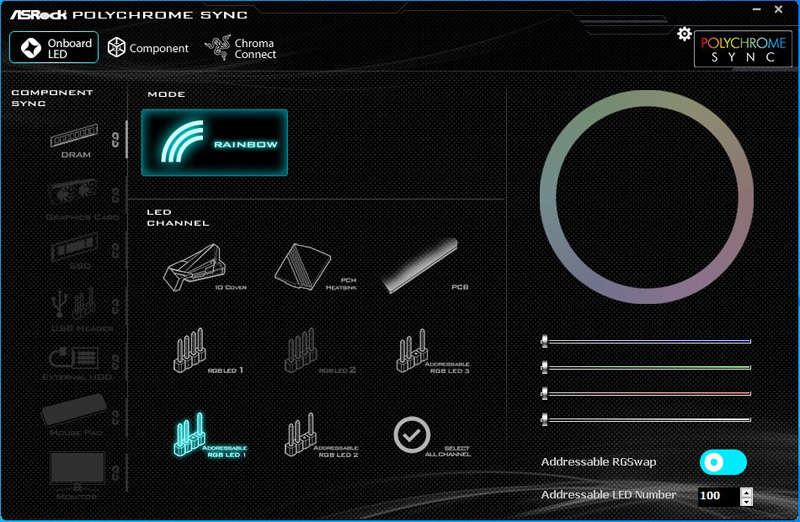Open the Component tab
The image size is (800, 522).
148,48
